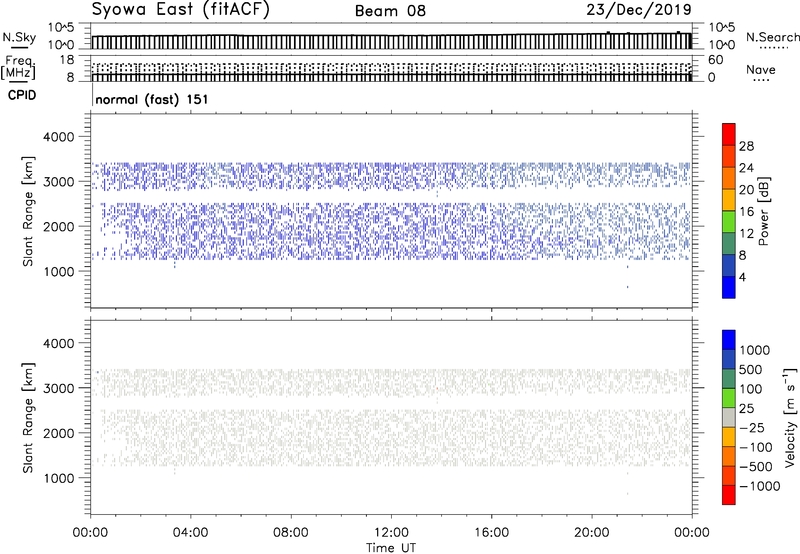800x554 pixels.
Task: Click the dotted line sample under Nave
Action: pyautogui.click(x=761, y=81)
